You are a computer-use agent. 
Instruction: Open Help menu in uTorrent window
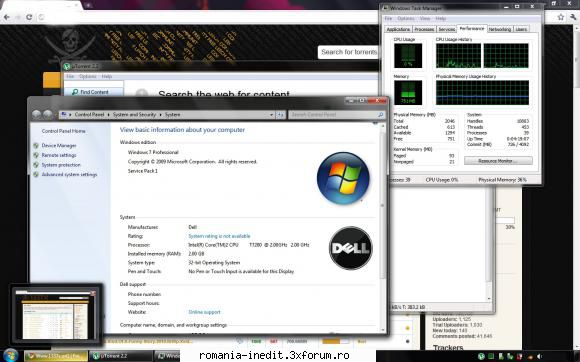point(107,77)
